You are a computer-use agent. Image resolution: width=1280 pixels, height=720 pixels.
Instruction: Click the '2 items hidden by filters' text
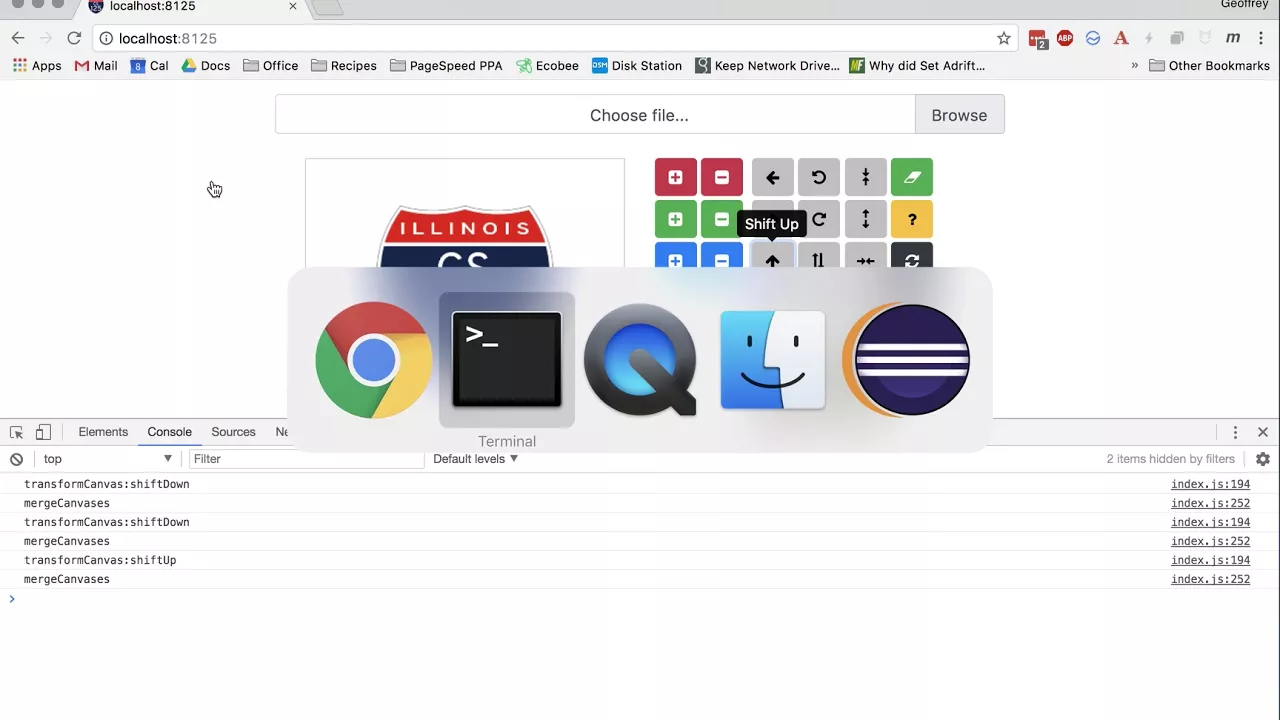tap(1170, 459)
